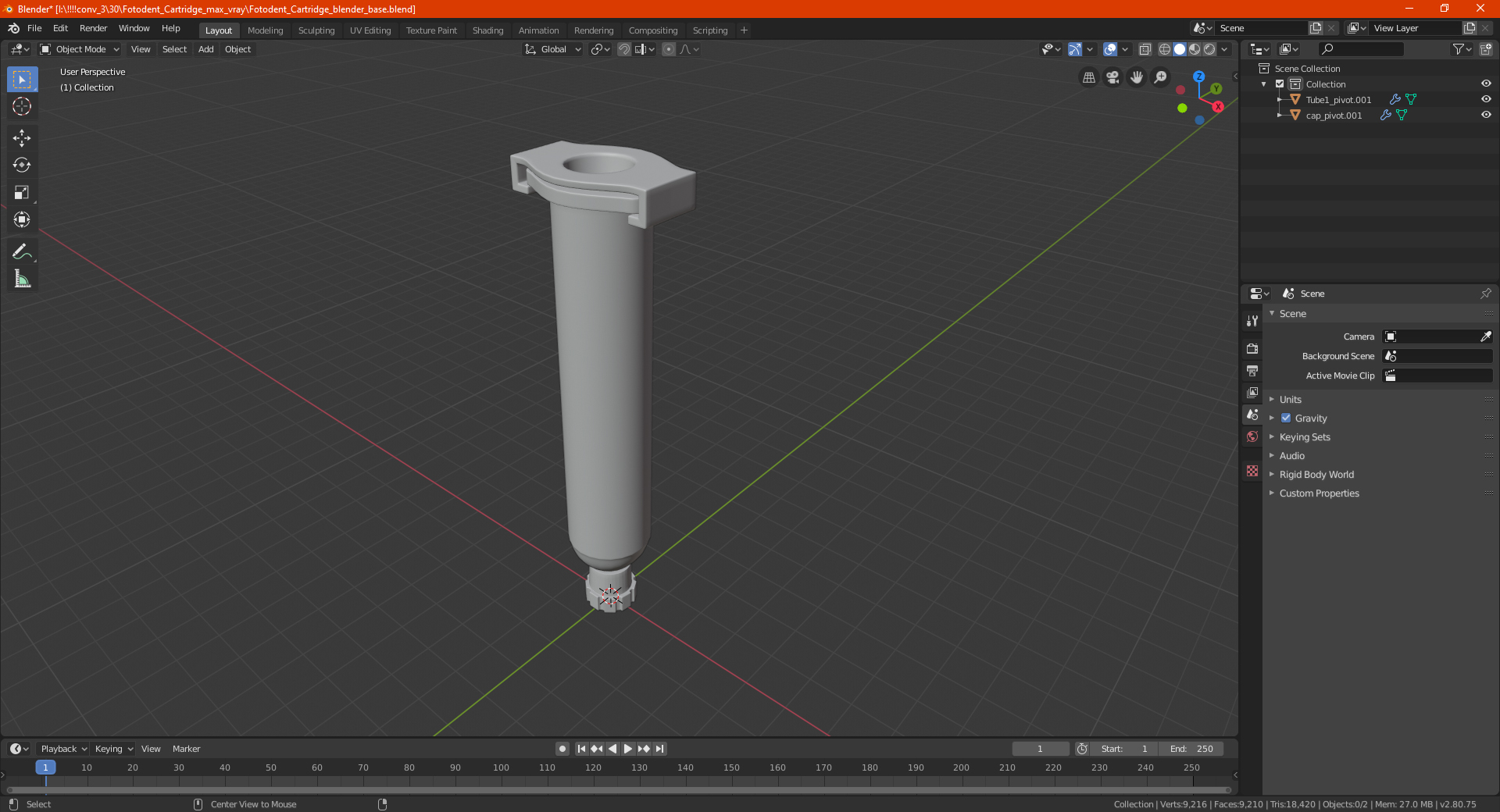Pin the Scene properties panel

click(x=1485, y=294)
